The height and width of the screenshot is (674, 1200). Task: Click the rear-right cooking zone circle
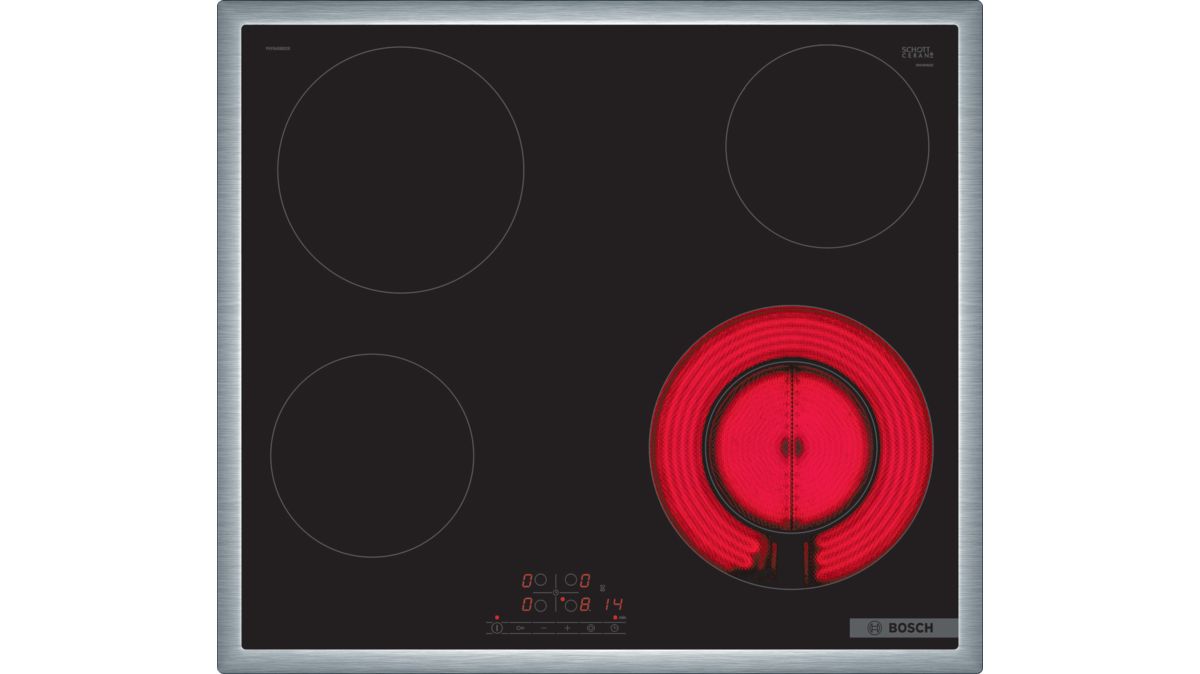pyautogui.click(x=827, y=146)
